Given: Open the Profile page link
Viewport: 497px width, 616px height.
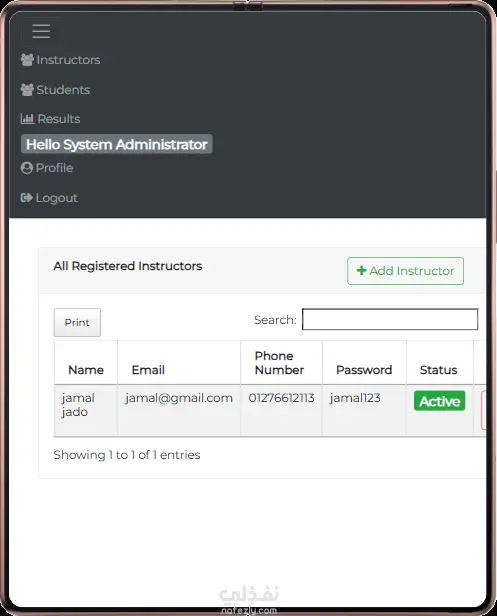Looking at the screenshot, I should click(x=47, y=168).
